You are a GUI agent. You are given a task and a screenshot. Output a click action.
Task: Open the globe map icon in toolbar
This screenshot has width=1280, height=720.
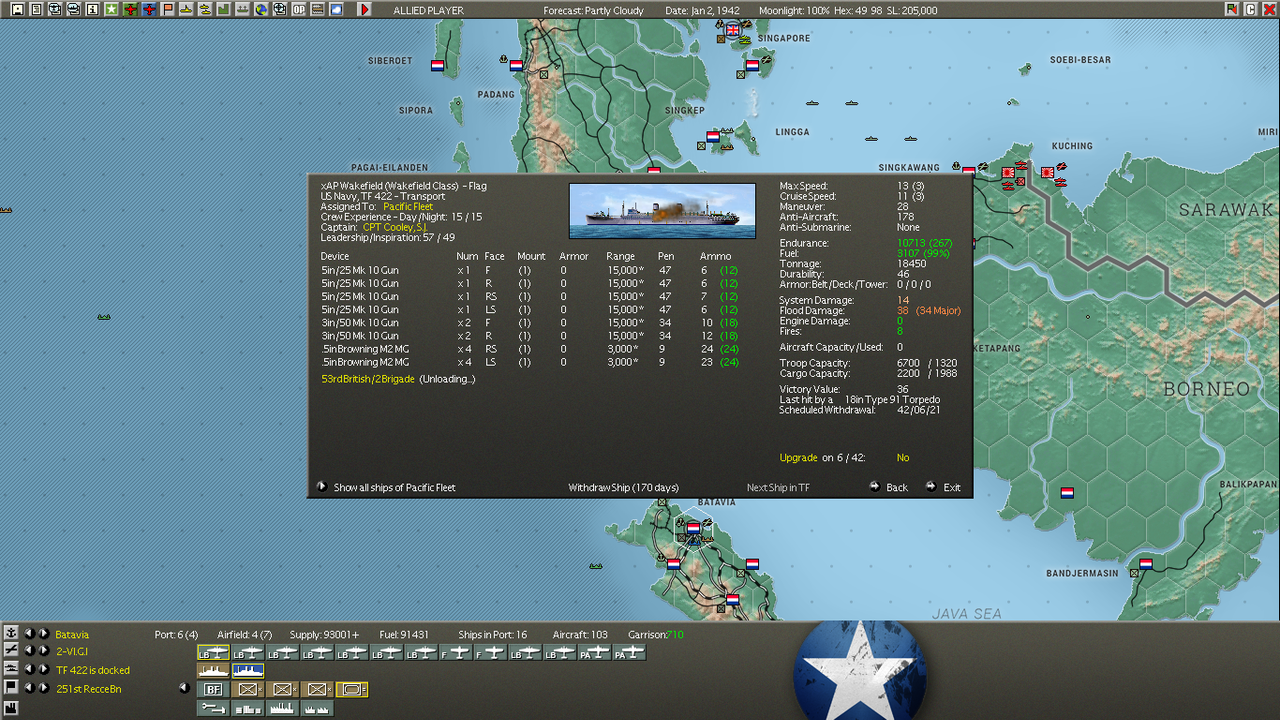[x=261, y=9]
